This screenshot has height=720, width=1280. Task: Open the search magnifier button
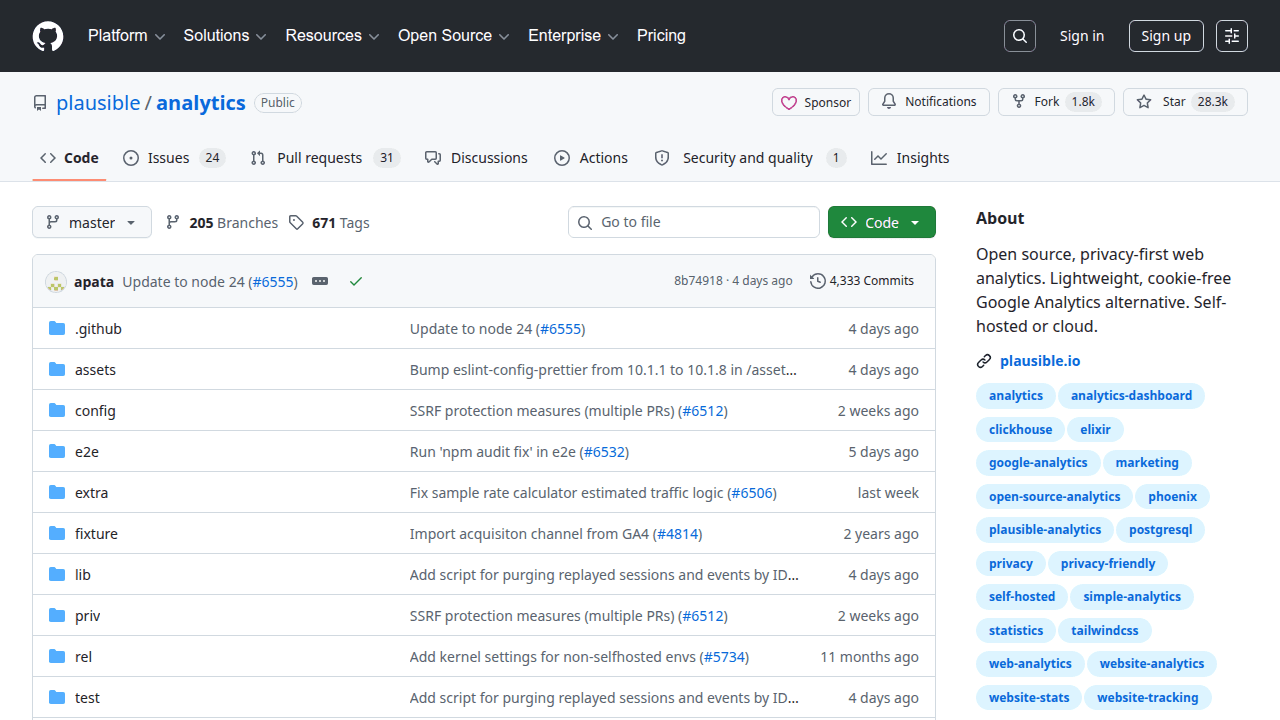[x=1020, y=36]
